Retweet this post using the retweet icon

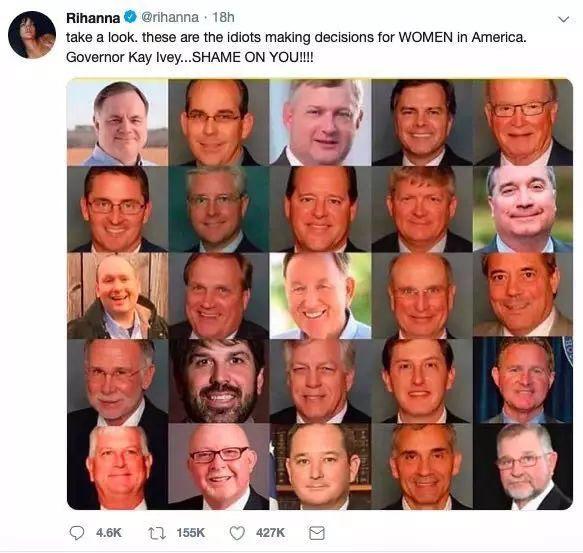pyautogui.click(x=157, y=533)
